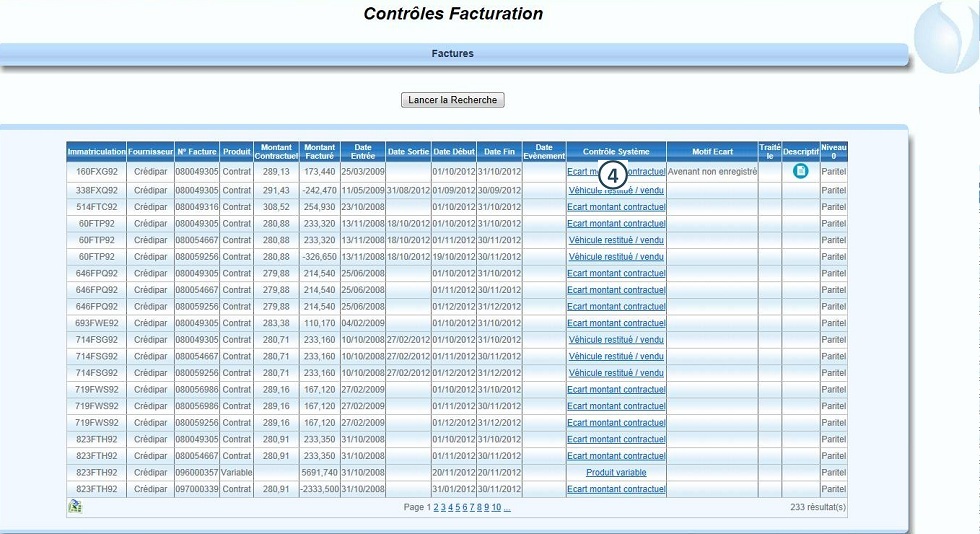980x534 pixels.
Task: Click the export icon below the table
Action: 75,507
